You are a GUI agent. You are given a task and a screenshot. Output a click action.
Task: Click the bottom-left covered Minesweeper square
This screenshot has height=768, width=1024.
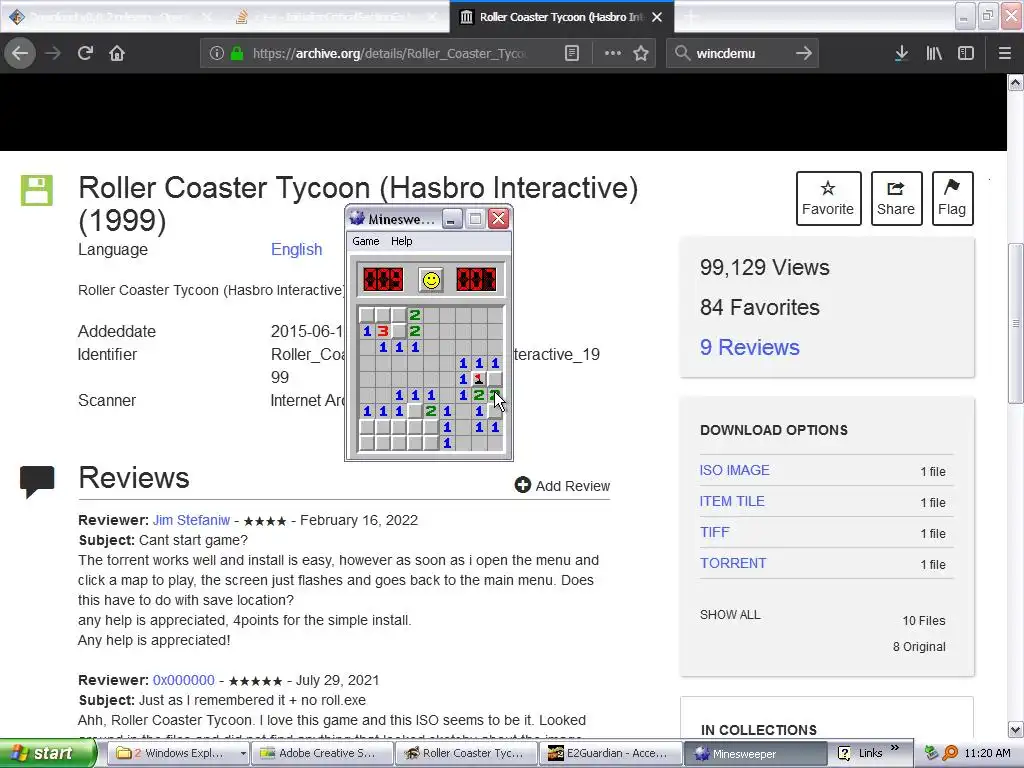coord(367,443)
